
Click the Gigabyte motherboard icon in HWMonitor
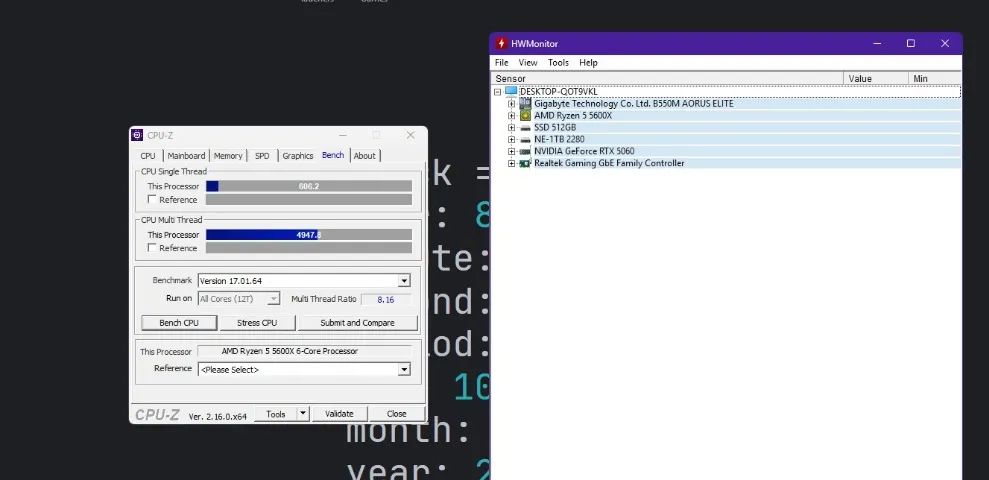point(525,103)
